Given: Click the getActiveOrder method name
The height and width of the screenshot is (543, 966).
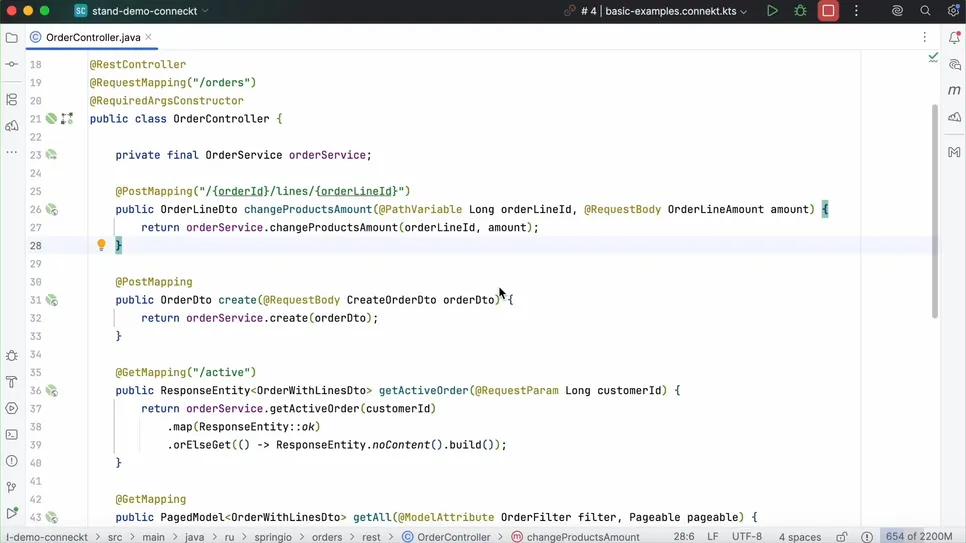Looking at the screenshot, I should [x=423, y=390].
